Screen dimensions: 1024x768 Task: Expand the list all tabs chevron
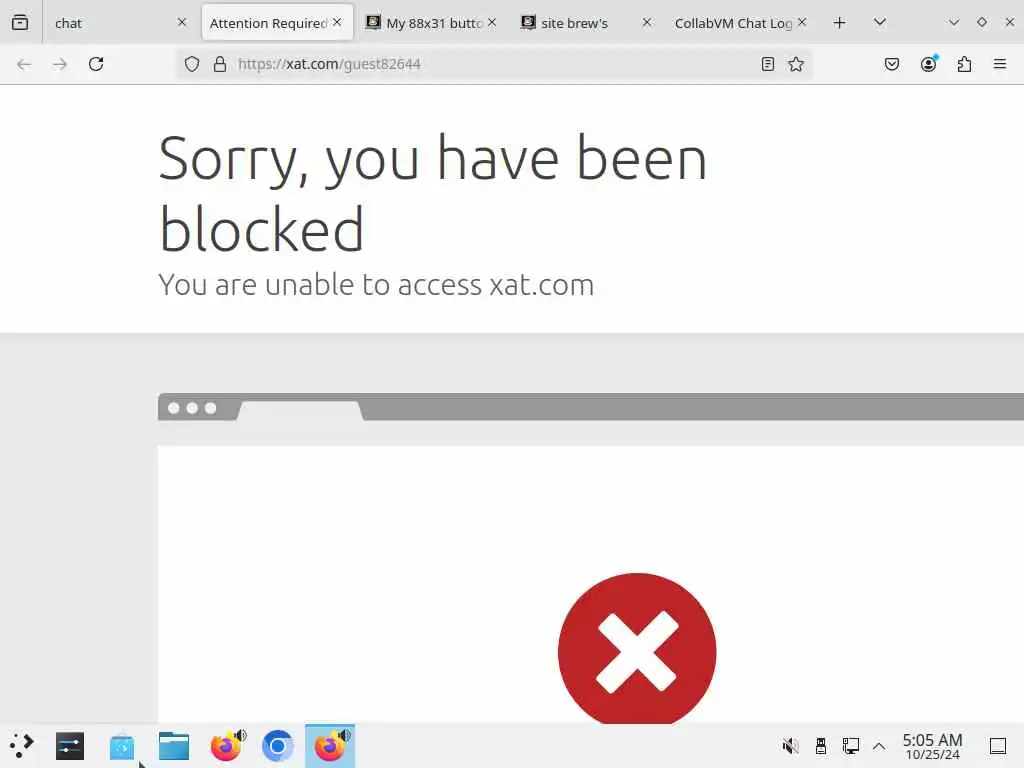pos(880,22)
